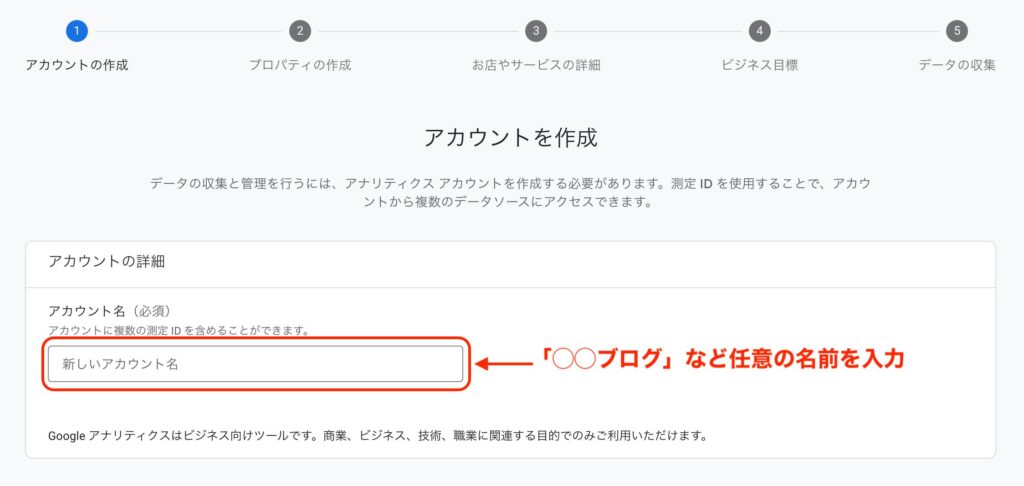Click the アカウントの詳細 section header
1024x486 pixels.
tap(106, 262)
